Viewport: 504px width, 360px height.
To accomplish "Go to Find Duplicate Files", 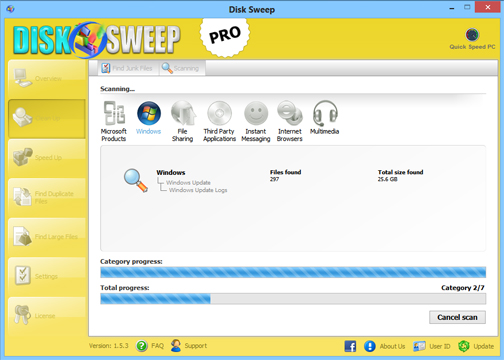I will [x=47, y=197].
